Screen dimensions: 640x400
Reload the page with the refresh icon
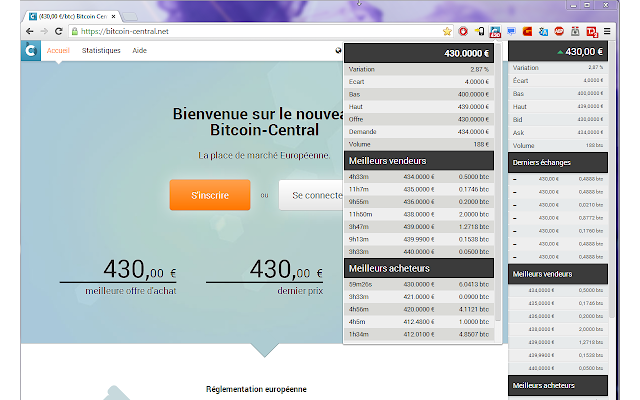[59, 31]
